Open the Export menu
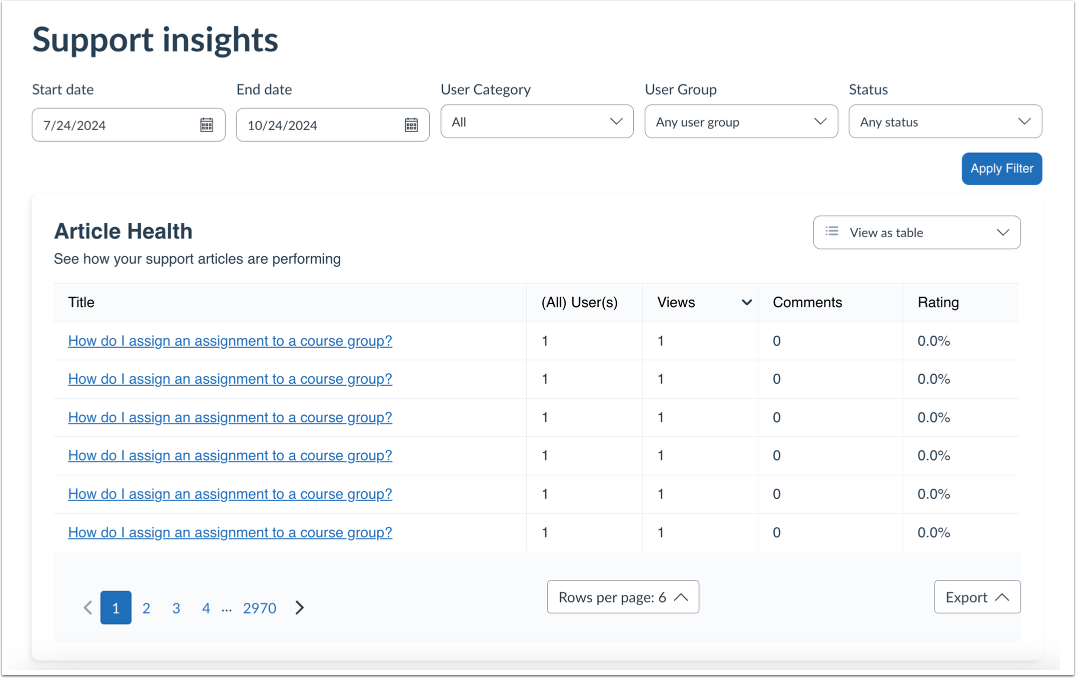The width and height of the screenshot is (1076, 678). pyautogui.click(x=977, y=597)
